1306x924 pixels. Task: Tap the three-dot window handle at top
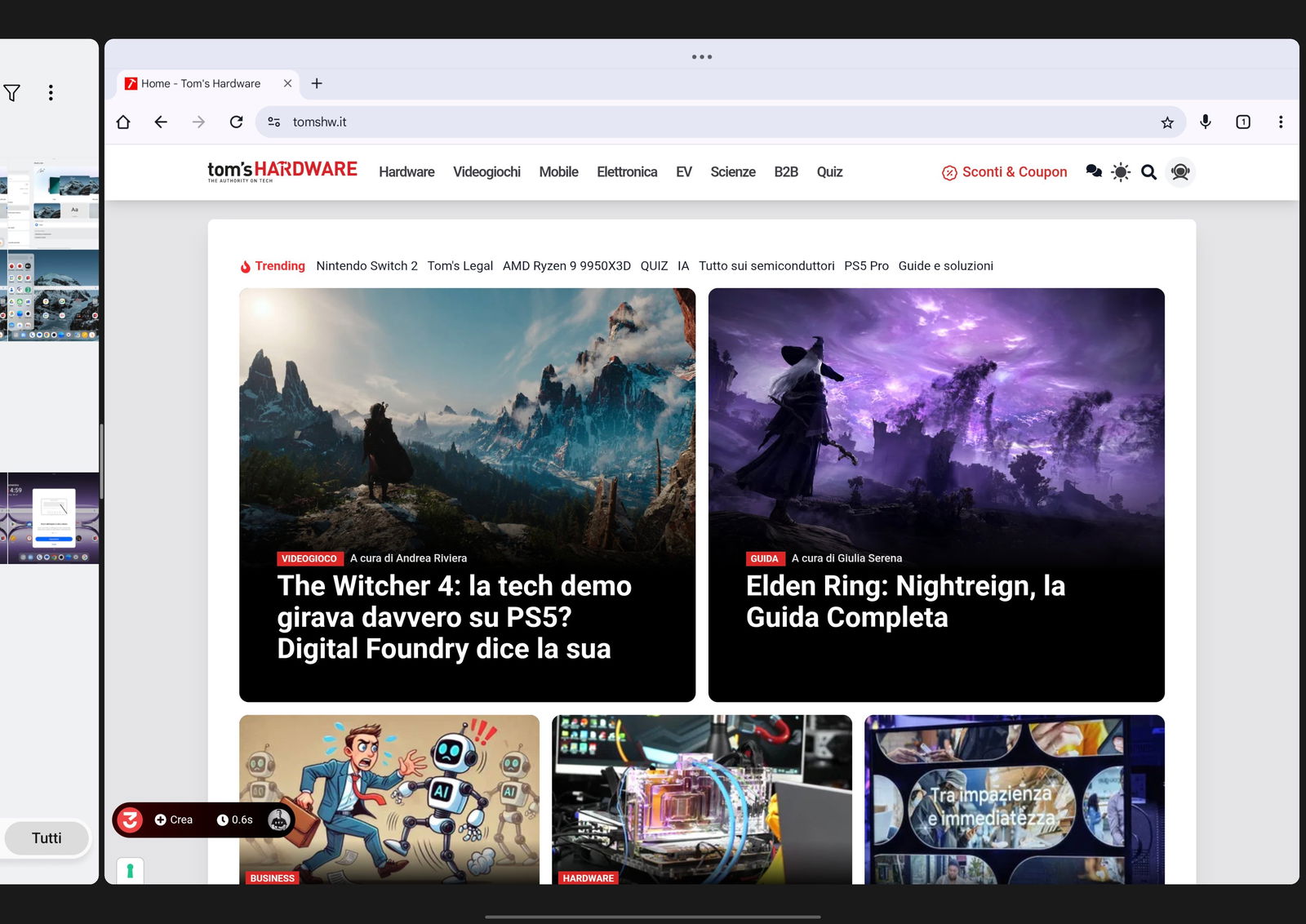tap(702, 57)
